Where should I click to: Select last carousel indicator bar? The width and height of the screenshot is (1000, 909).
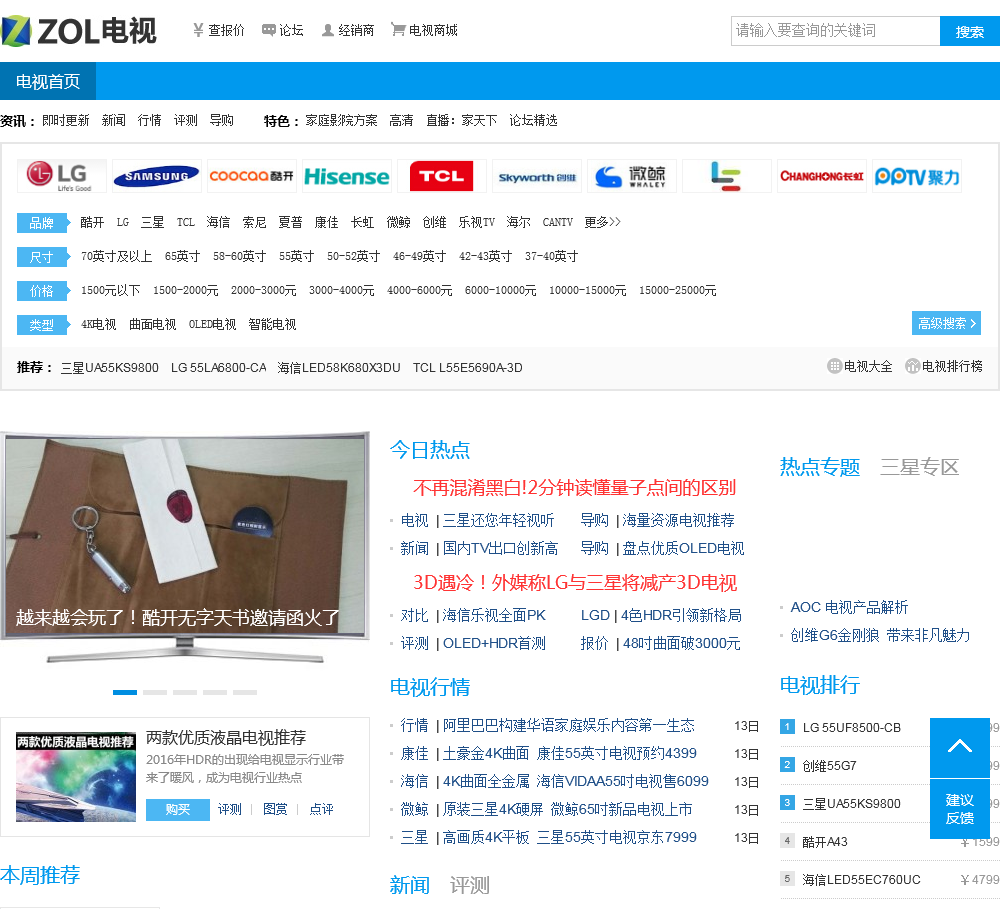(245, 692)
